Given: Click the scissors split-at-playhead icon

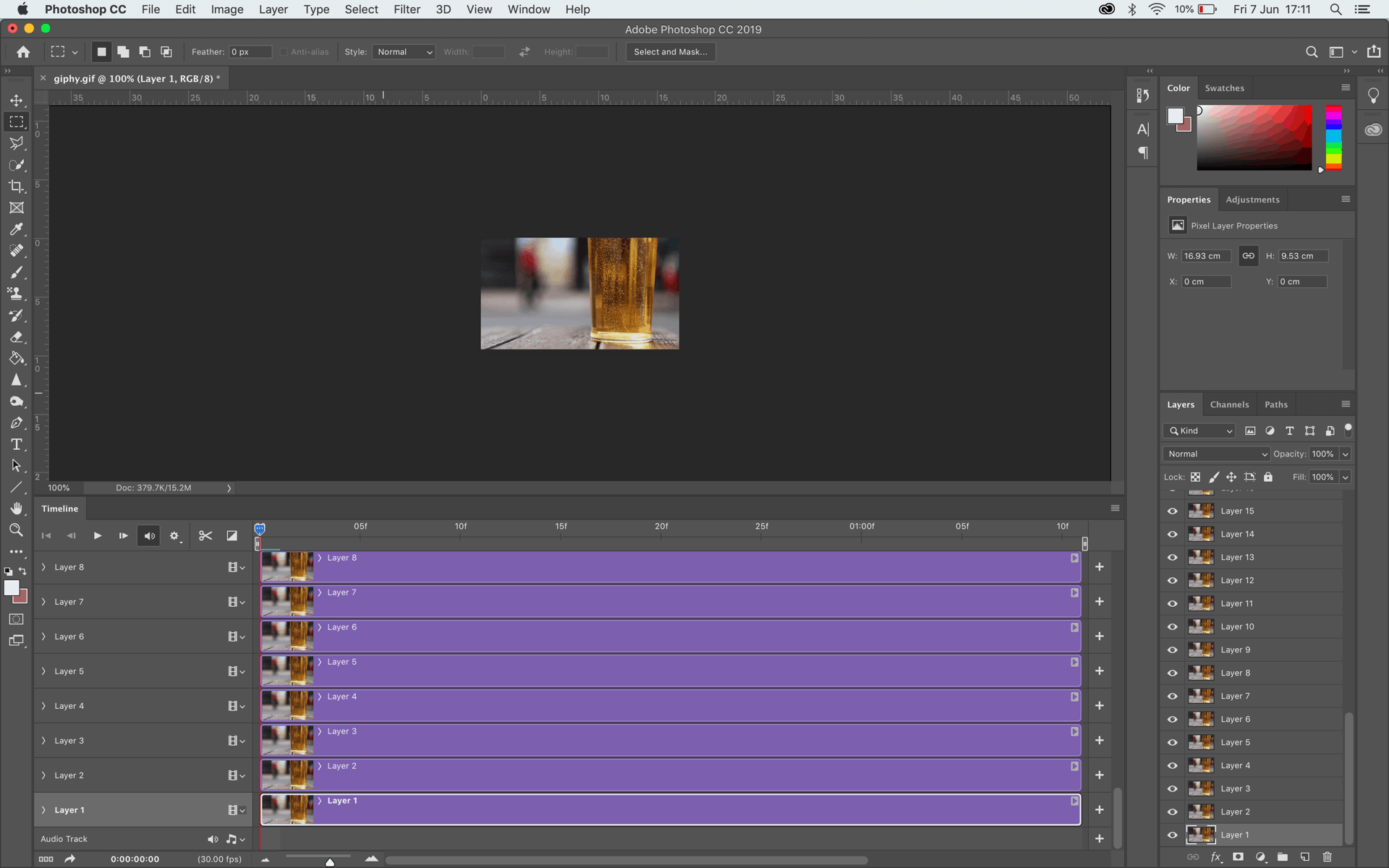Looking at the screenshot, I should click(205, 536).
